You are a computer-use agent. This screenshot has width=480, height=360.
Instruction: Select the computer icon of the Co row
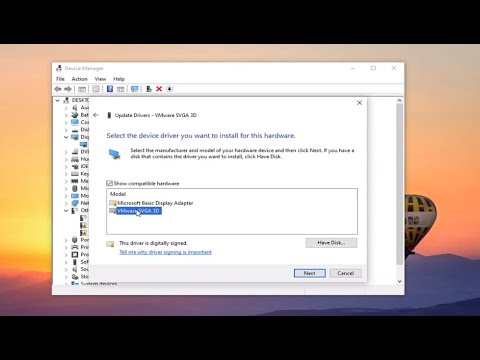[x=75, y=122]
